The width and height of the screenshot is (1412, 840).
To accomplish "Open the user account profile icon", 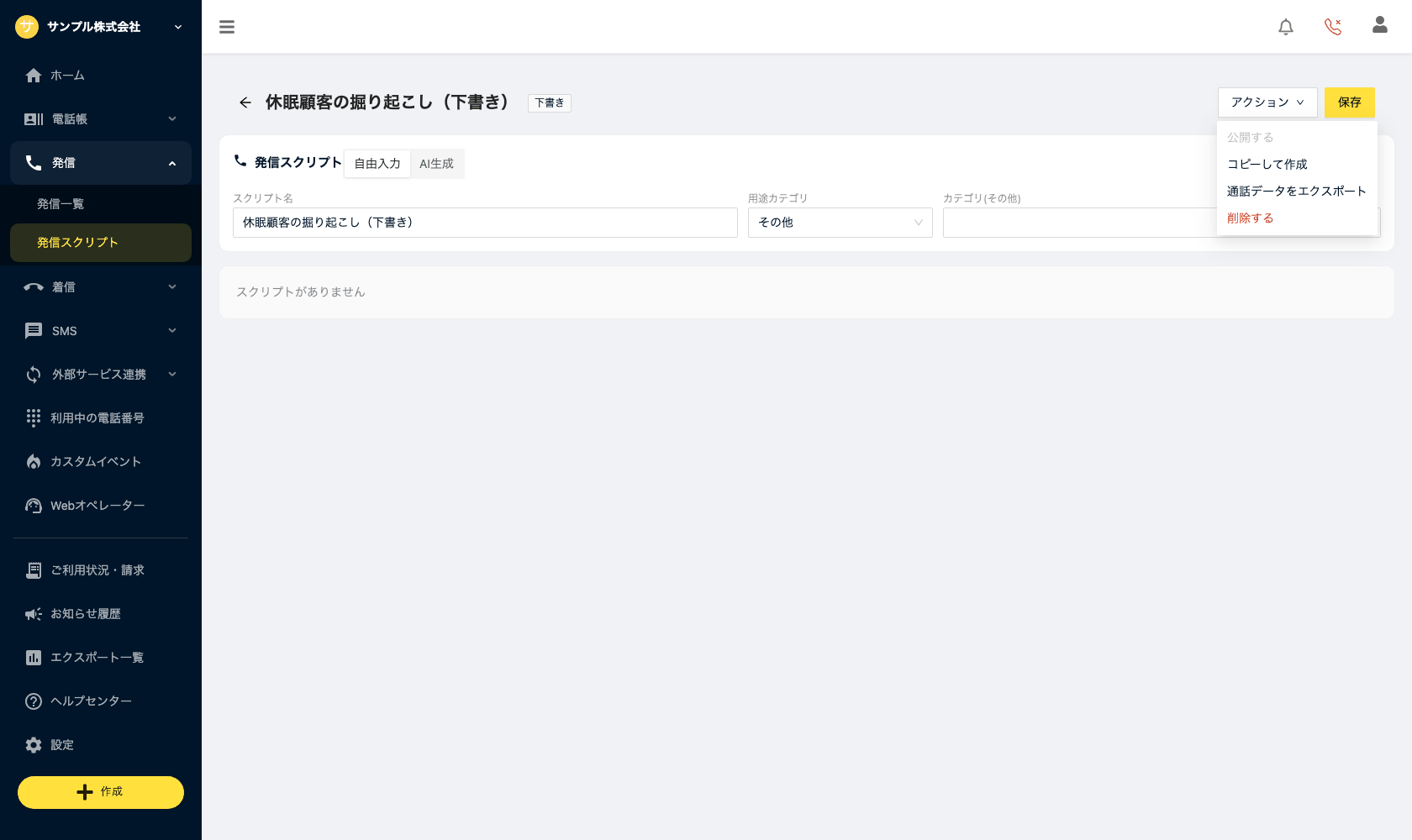I will [x=1380, y=25].
